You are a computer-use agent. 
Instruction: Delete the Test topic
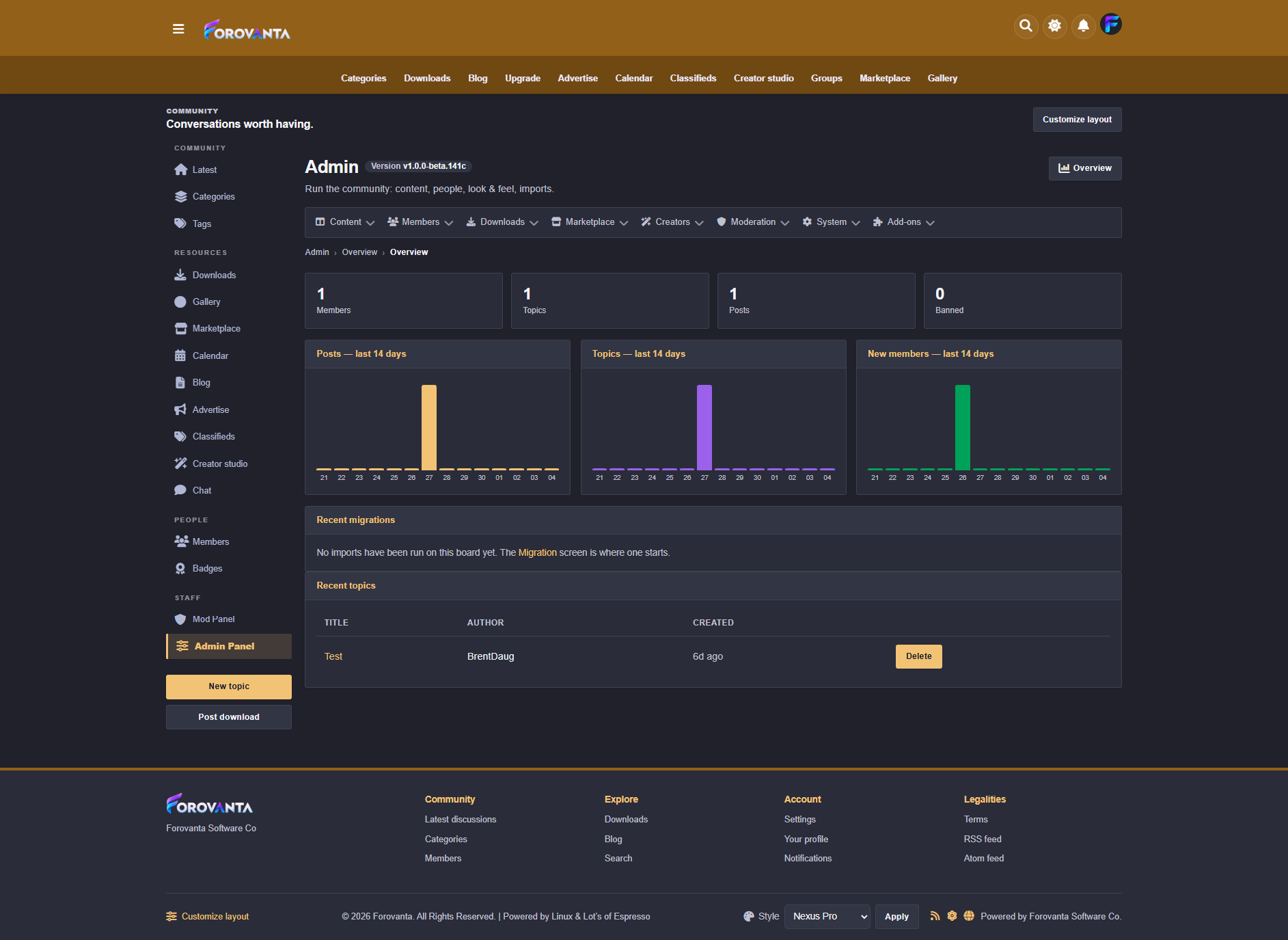pyautogui.click(x=918, y=656)
